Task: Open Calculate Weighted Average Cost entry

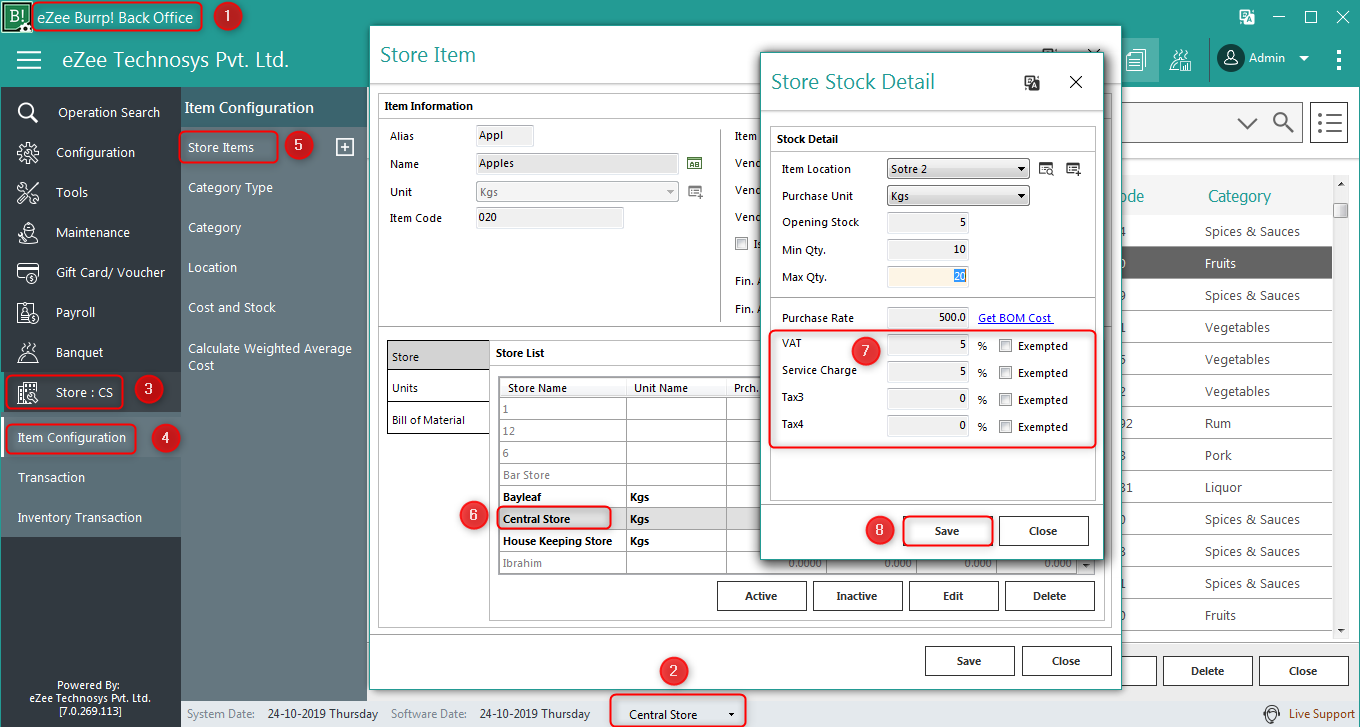Action: pos(270,357)
